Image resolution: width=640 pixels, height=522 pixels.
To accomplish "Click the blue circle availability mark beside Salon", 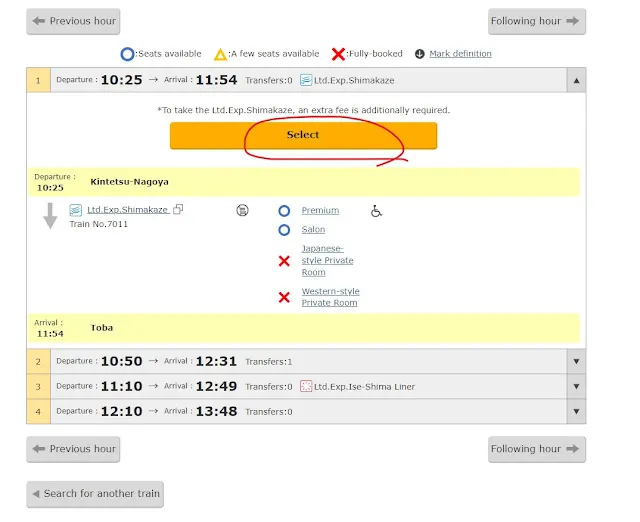I will coord(284,230).
